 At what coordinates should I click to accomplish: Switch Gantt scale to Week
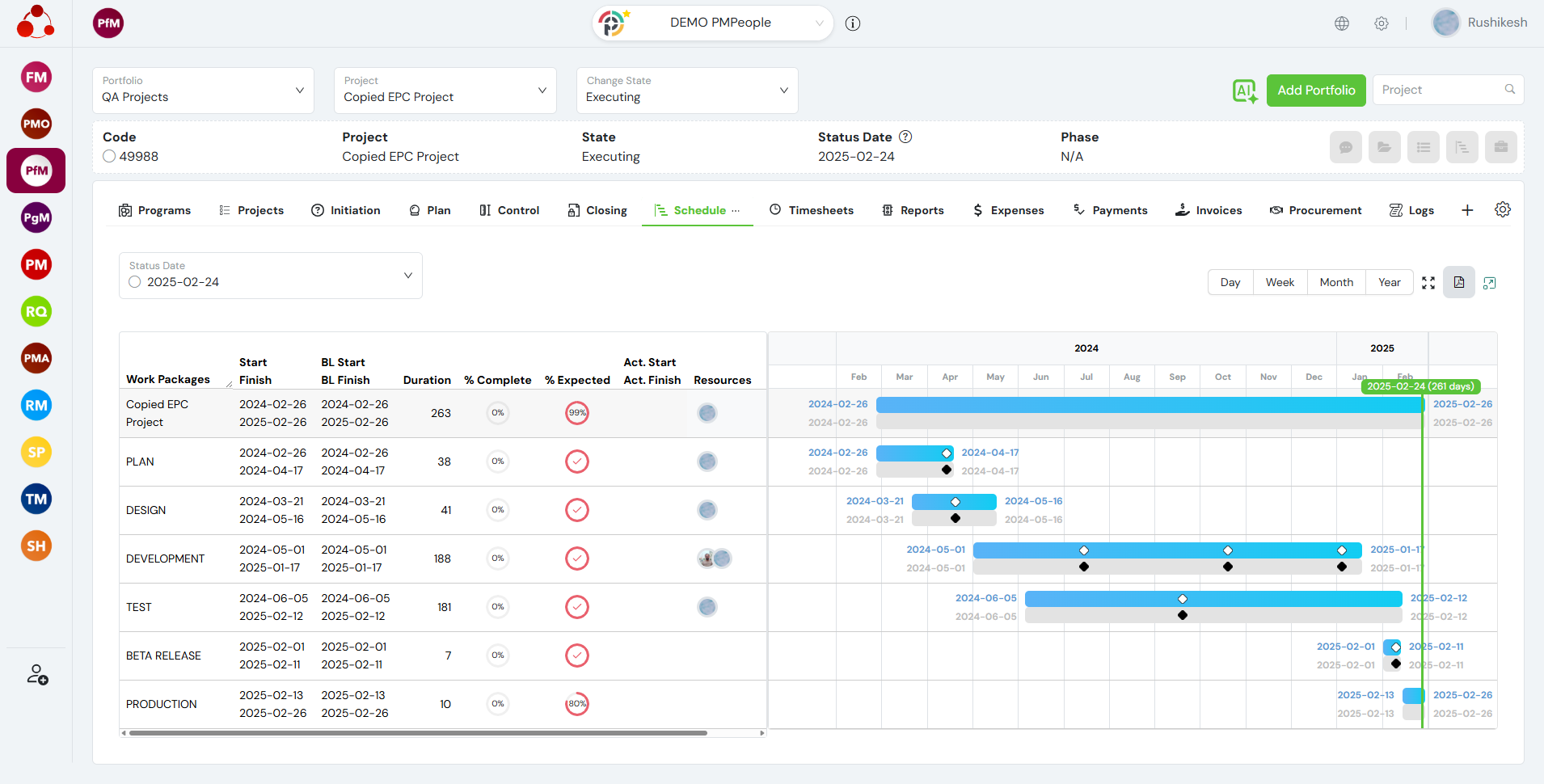(x=1280, y=283)
